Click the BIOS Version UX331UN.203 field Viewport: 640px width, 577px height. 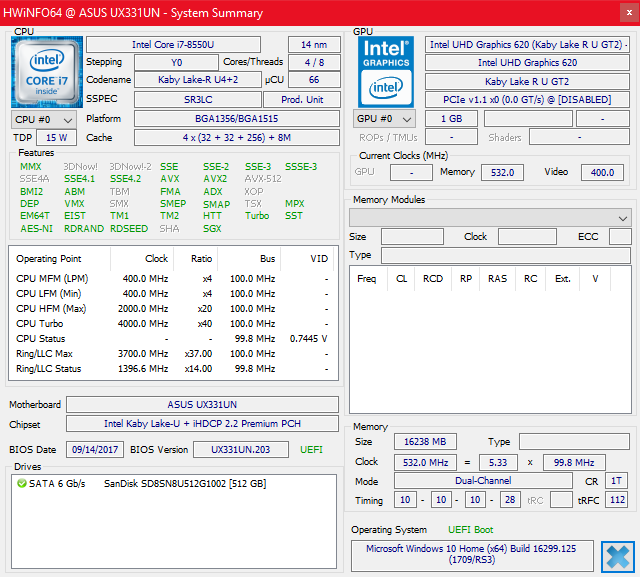click(241, 450)
